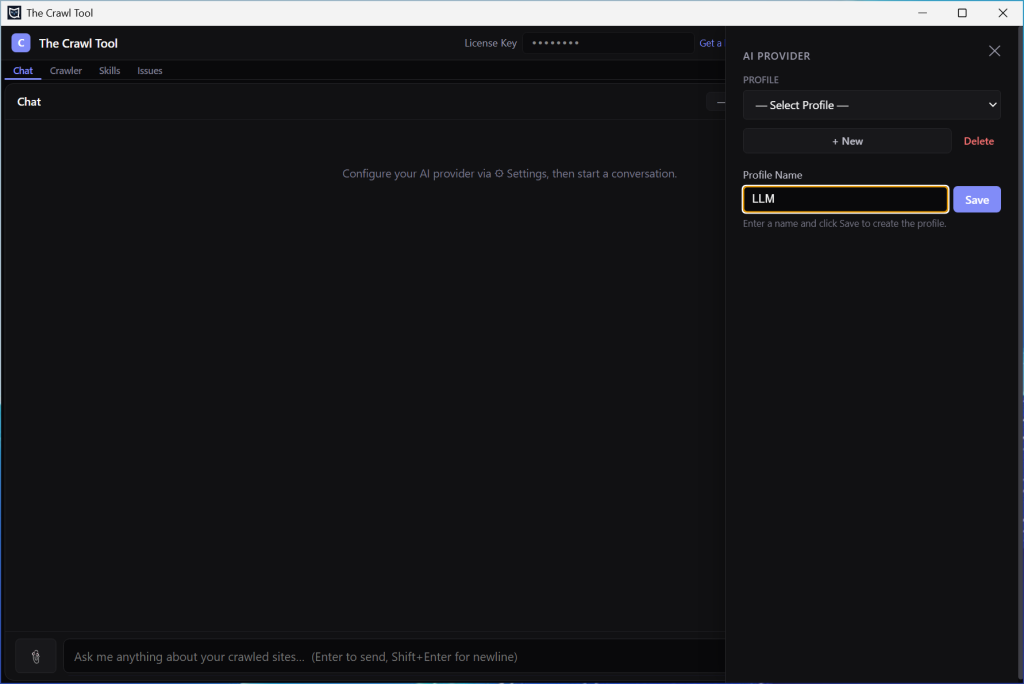Click the License Key password field
This screenshot has width=1024, height=684.
tap(607, 43)
